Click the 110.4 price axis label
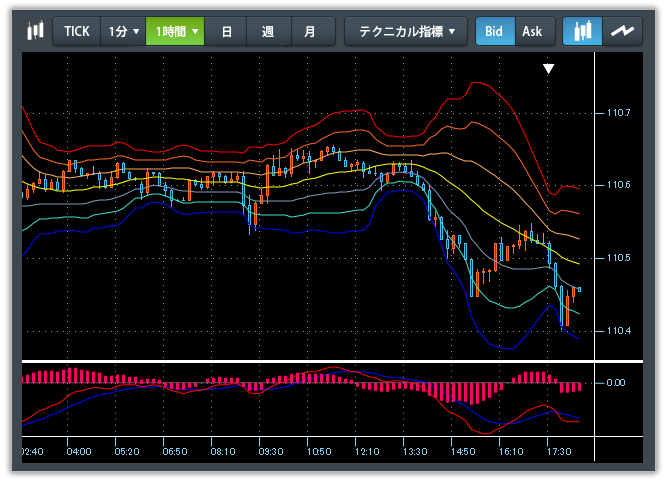 [x=619, y=331]
